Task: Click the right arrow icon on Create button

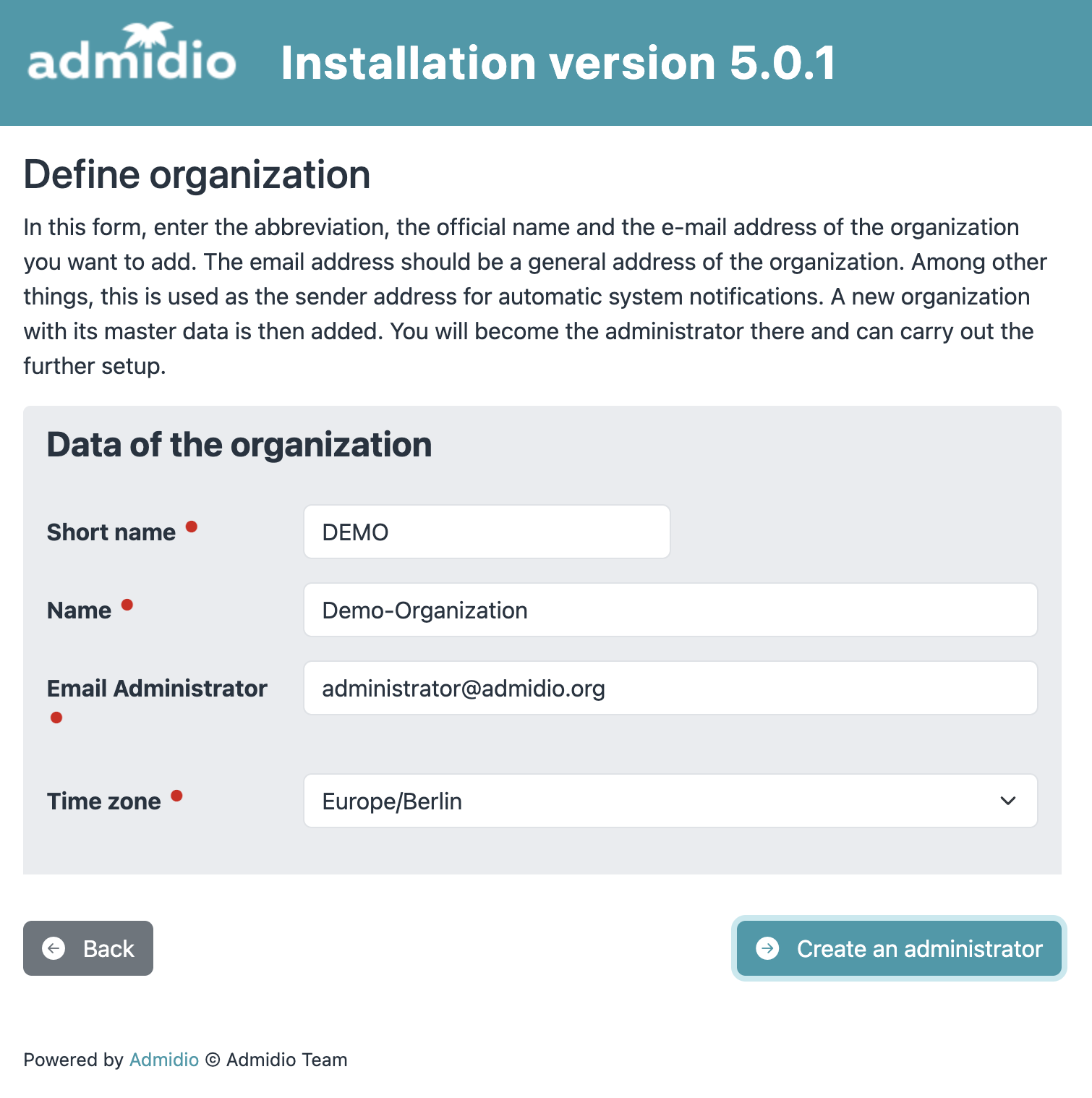Action: coord(767,948)
